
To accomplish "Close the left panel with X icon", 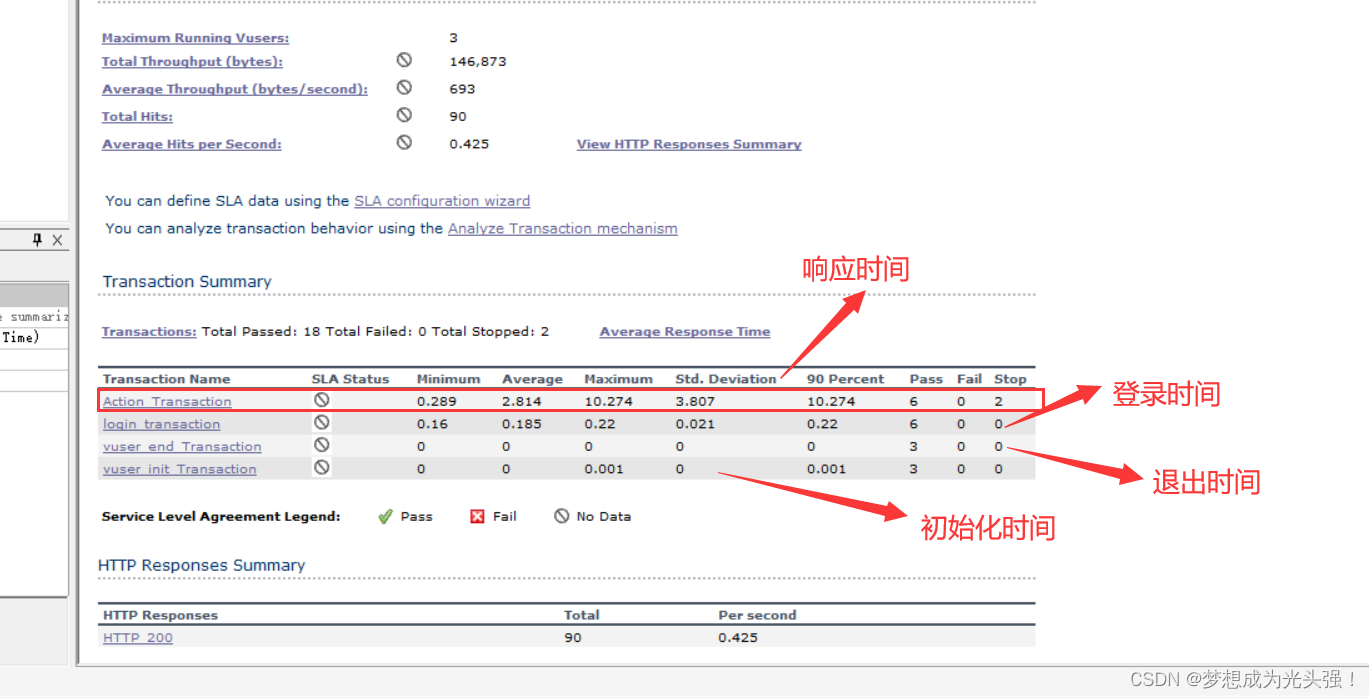I will point(57,240).
